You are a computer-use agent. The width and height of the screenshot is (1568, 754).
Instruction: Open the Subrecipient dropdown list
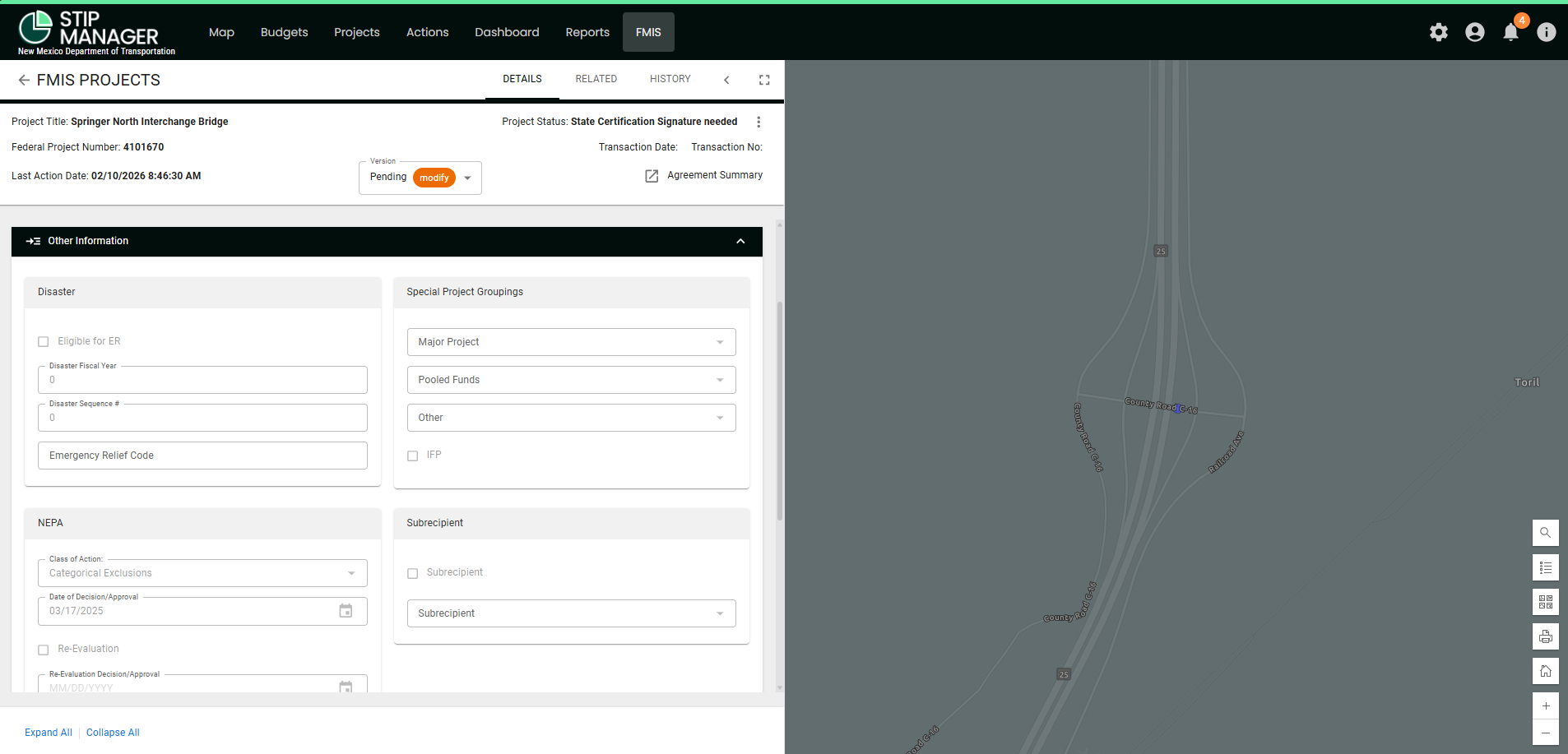(571, 613)
